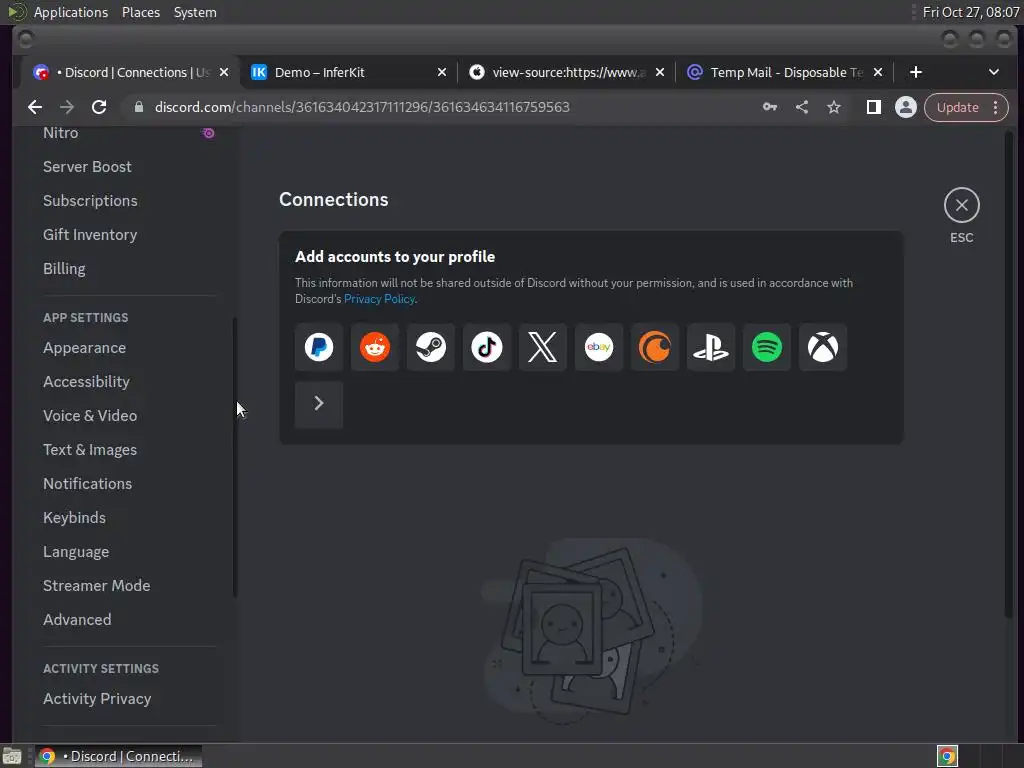Viewport: 1024px width, 768px height.
Task: Close the Demo – InferKit tab
Action: [x=442, y=72]
